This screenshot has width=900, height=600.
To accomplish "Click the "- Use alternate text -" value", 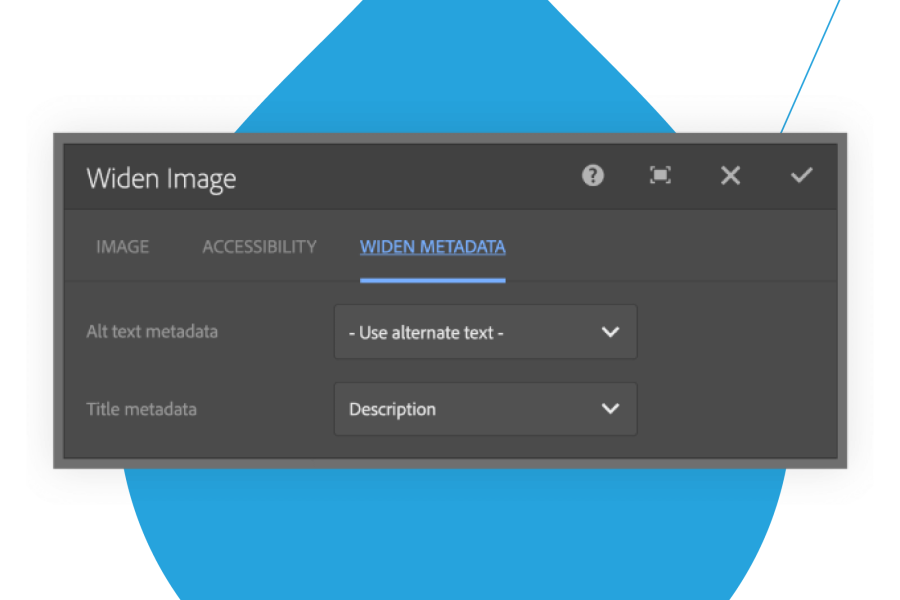I will (x=426, y=333).
